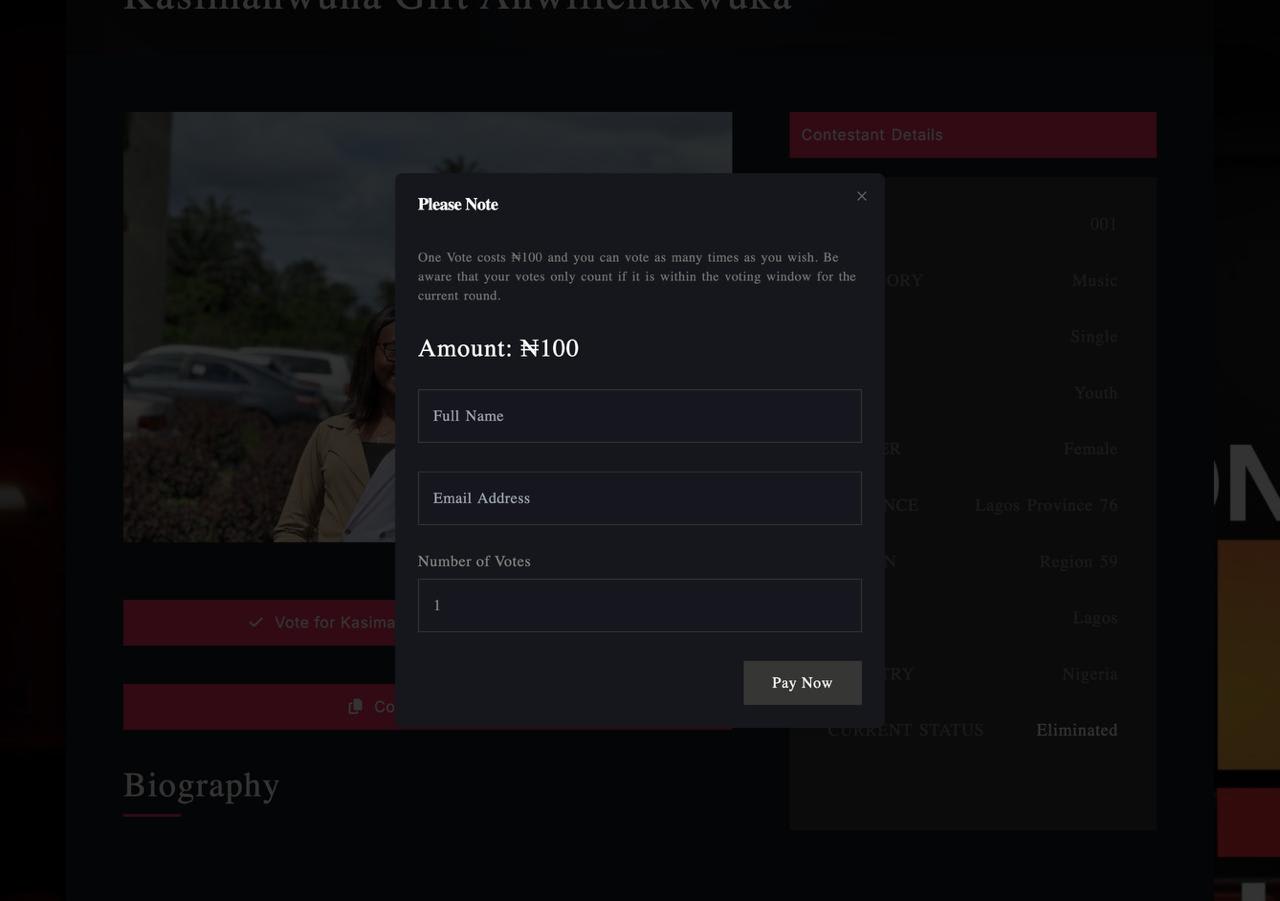Click the contestant number 001
Viewport: 1280px width, 901px height.
(x=1104, y=224)
